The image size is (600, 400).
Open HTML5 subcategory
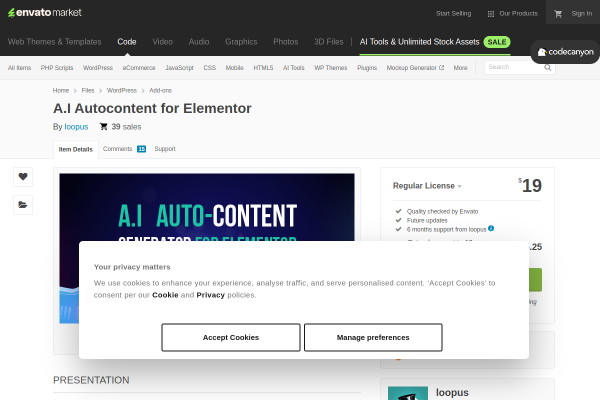point(263,68)
